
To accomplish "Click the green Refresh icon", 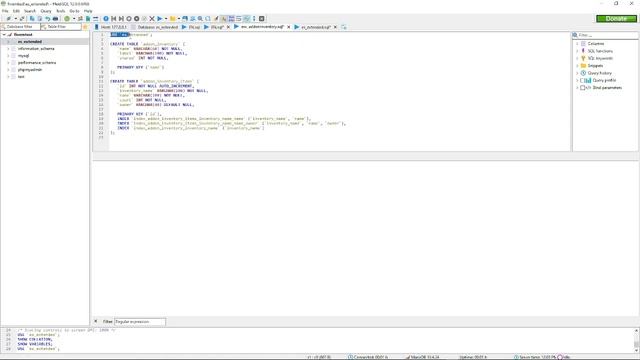I will pyautogui.click(x=67, y=19).
